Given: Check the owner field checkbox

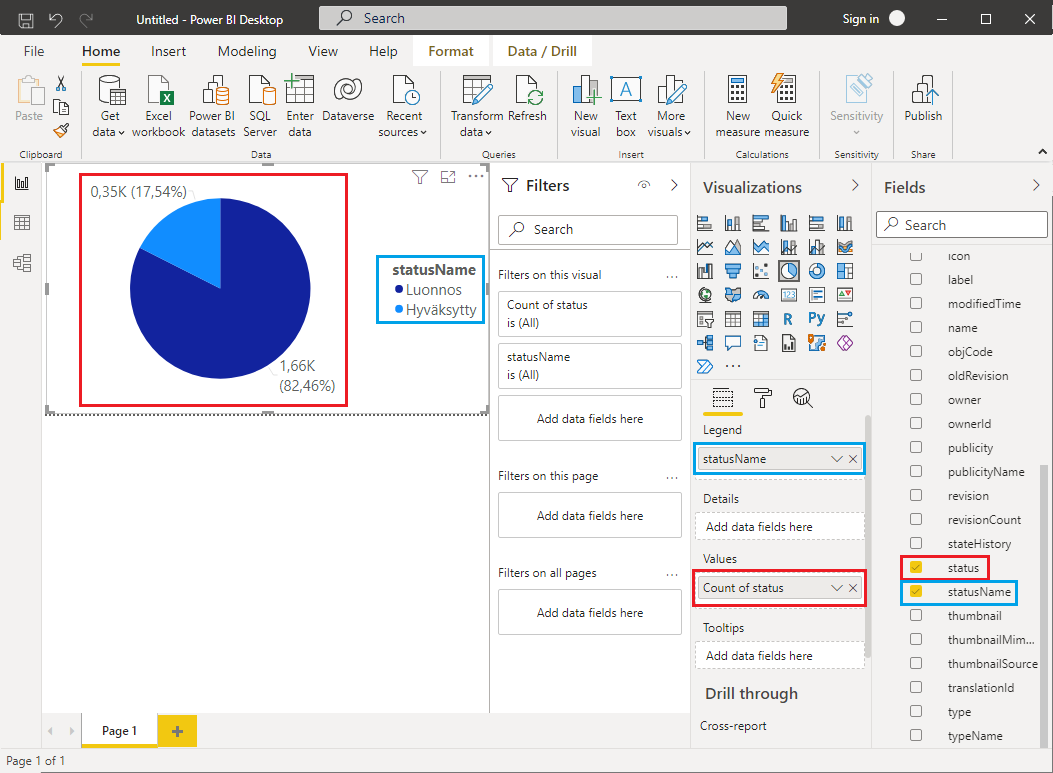Looking at the screenshot, I should tap(916, 399).
